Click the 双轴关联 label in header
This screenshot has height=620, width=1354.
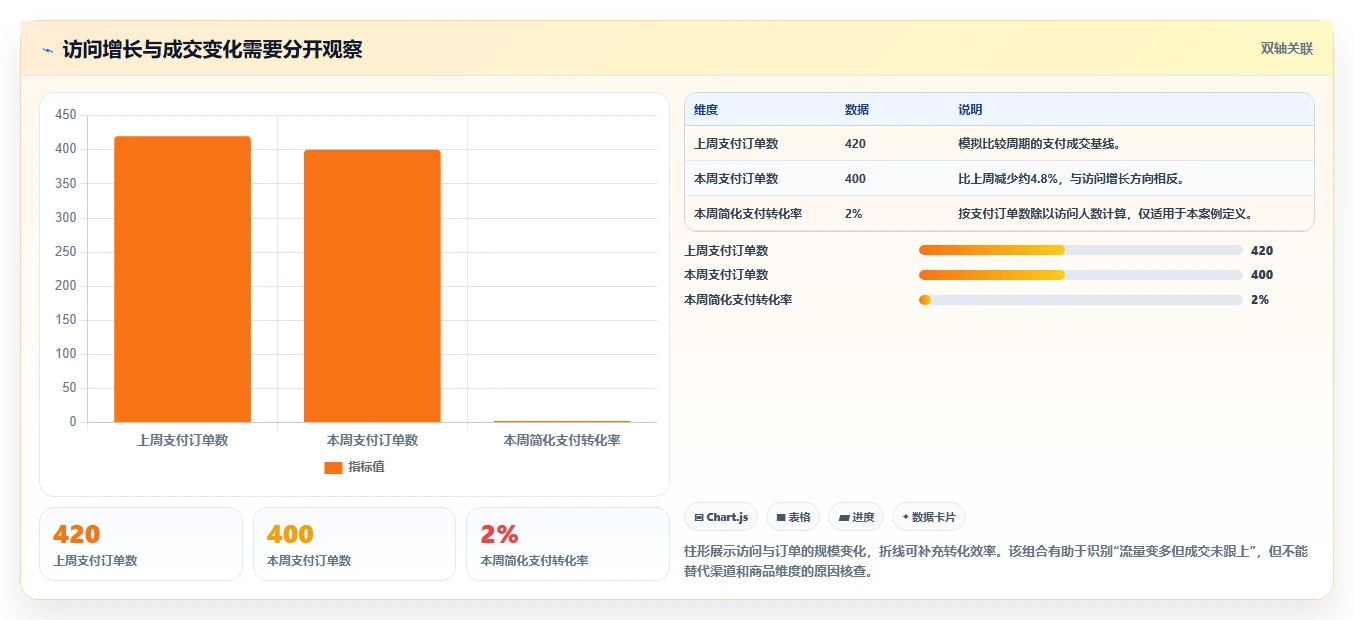(x=1286, y=49)
